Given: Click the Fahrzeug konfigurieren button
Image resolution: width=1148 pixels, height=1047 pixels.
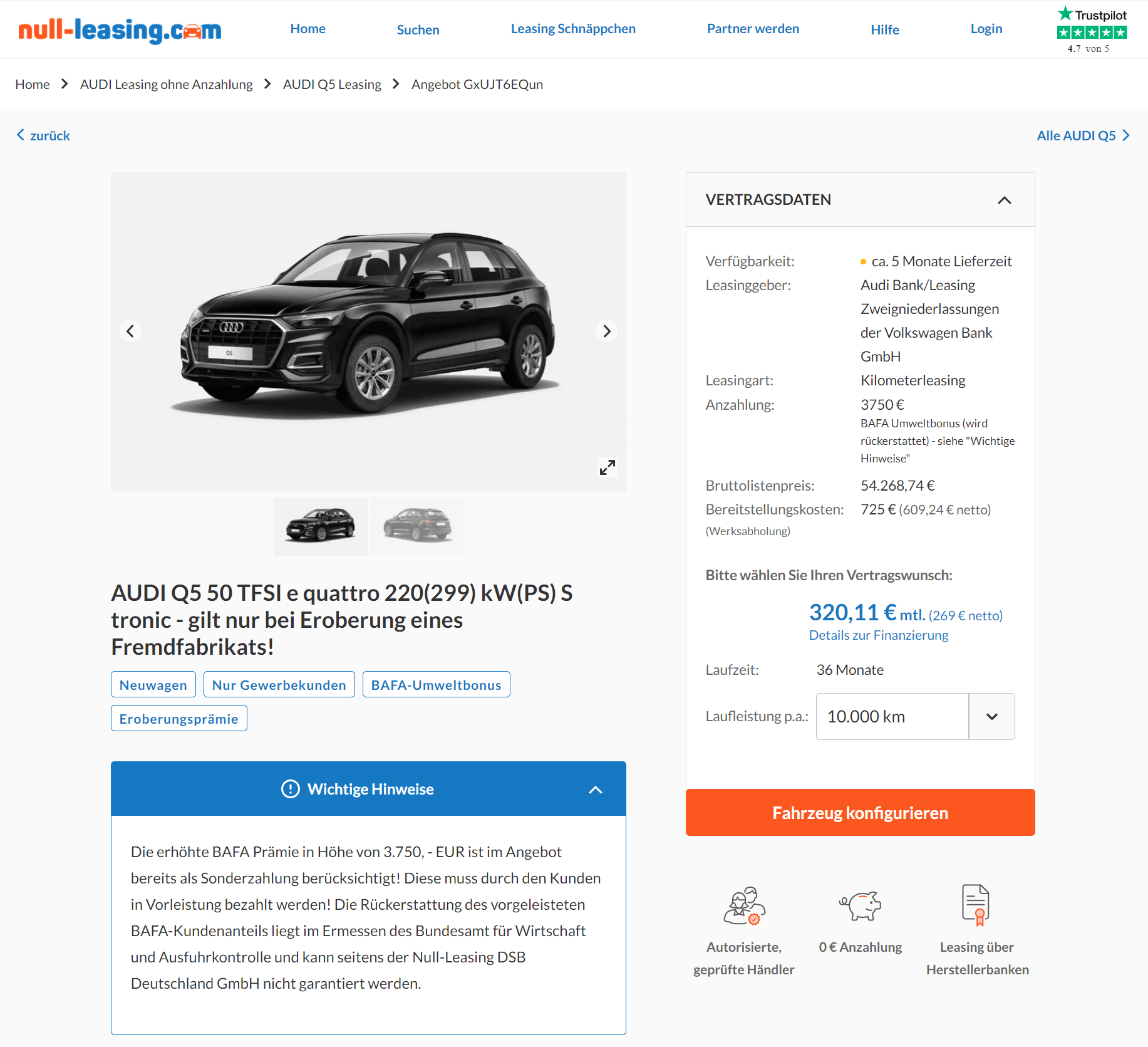Looking at the screenshot, I should click(x=860, y=813).
